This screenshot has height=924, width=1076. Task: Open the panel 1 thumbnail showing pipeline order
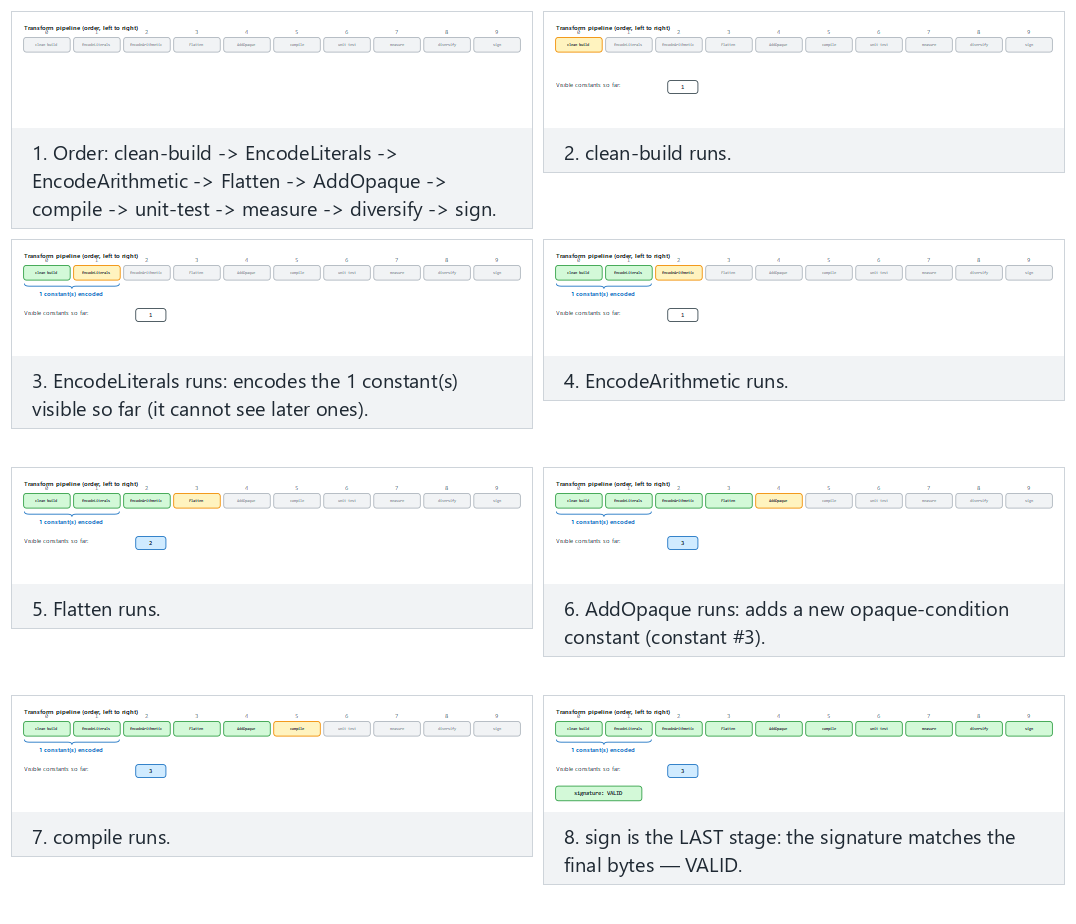[272, 70]
